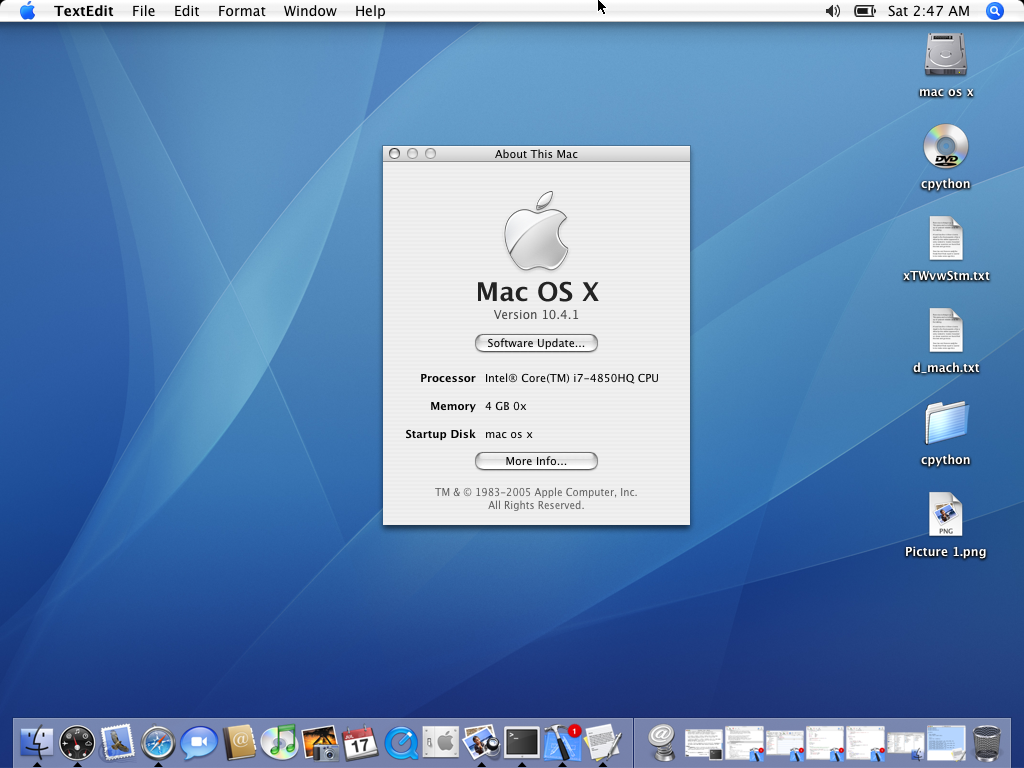The width and height of the screenshot is (1024, 768).
Task: Open System Preferences in the Dock
Action: pos(441,743)
